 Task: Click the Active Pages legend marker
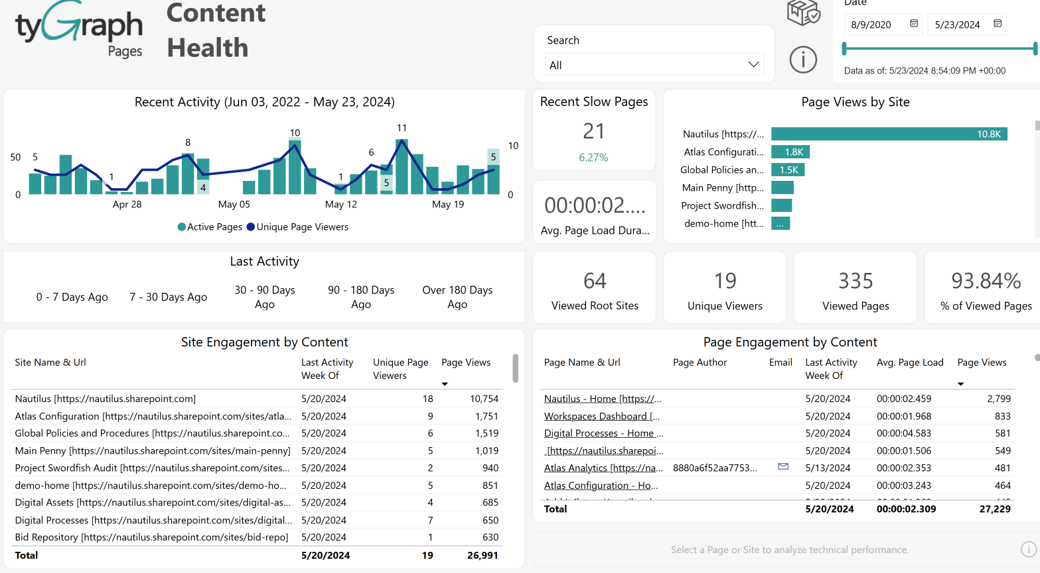coord(182,227)
